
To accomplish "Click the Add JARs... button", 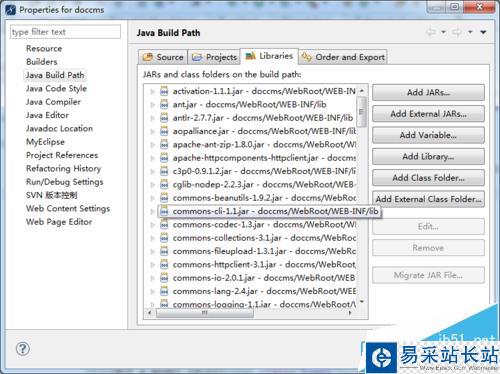I will (428, 92).
